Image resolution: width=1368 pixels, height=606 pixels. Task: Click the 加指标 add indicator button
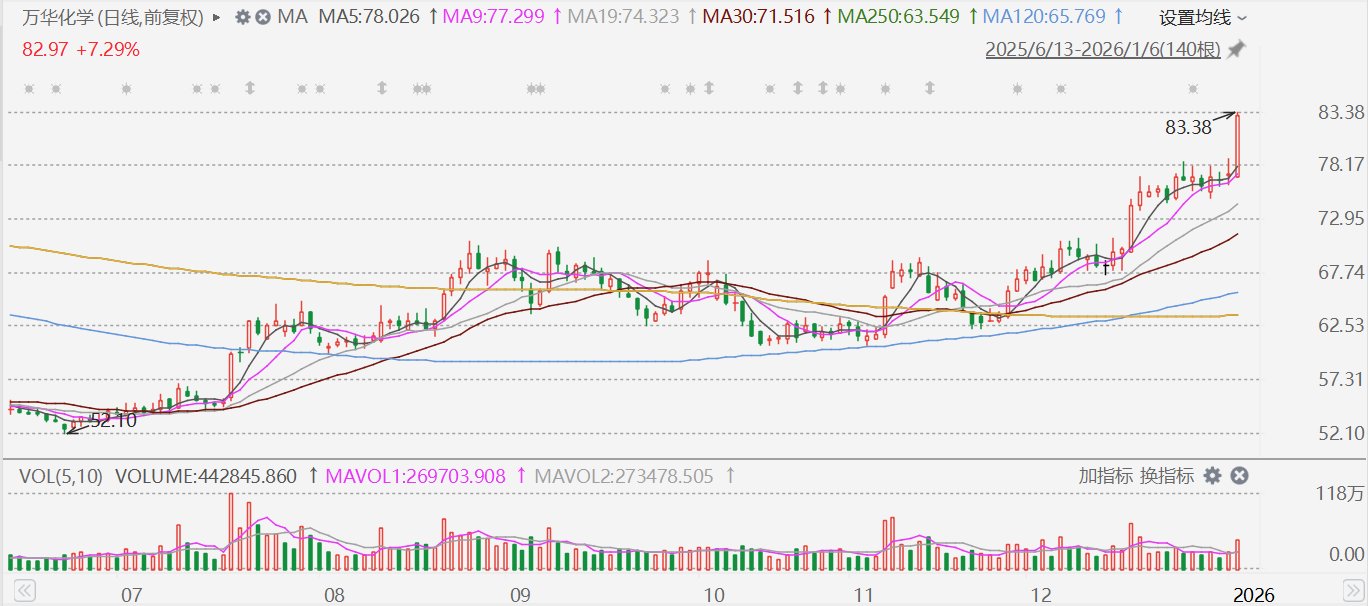(1105, 476)
